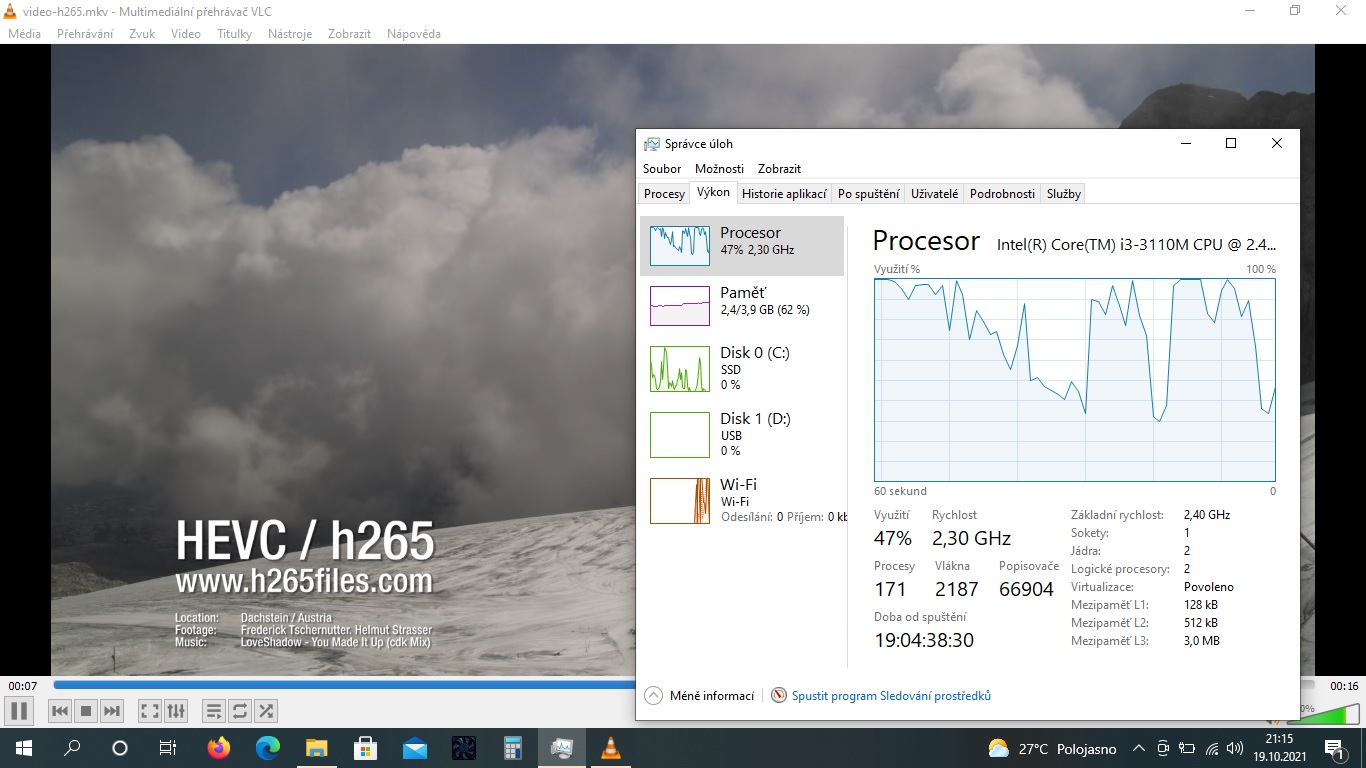
Task: Click the Rychlost value 2,30 GHz
Action: point(972,538)
